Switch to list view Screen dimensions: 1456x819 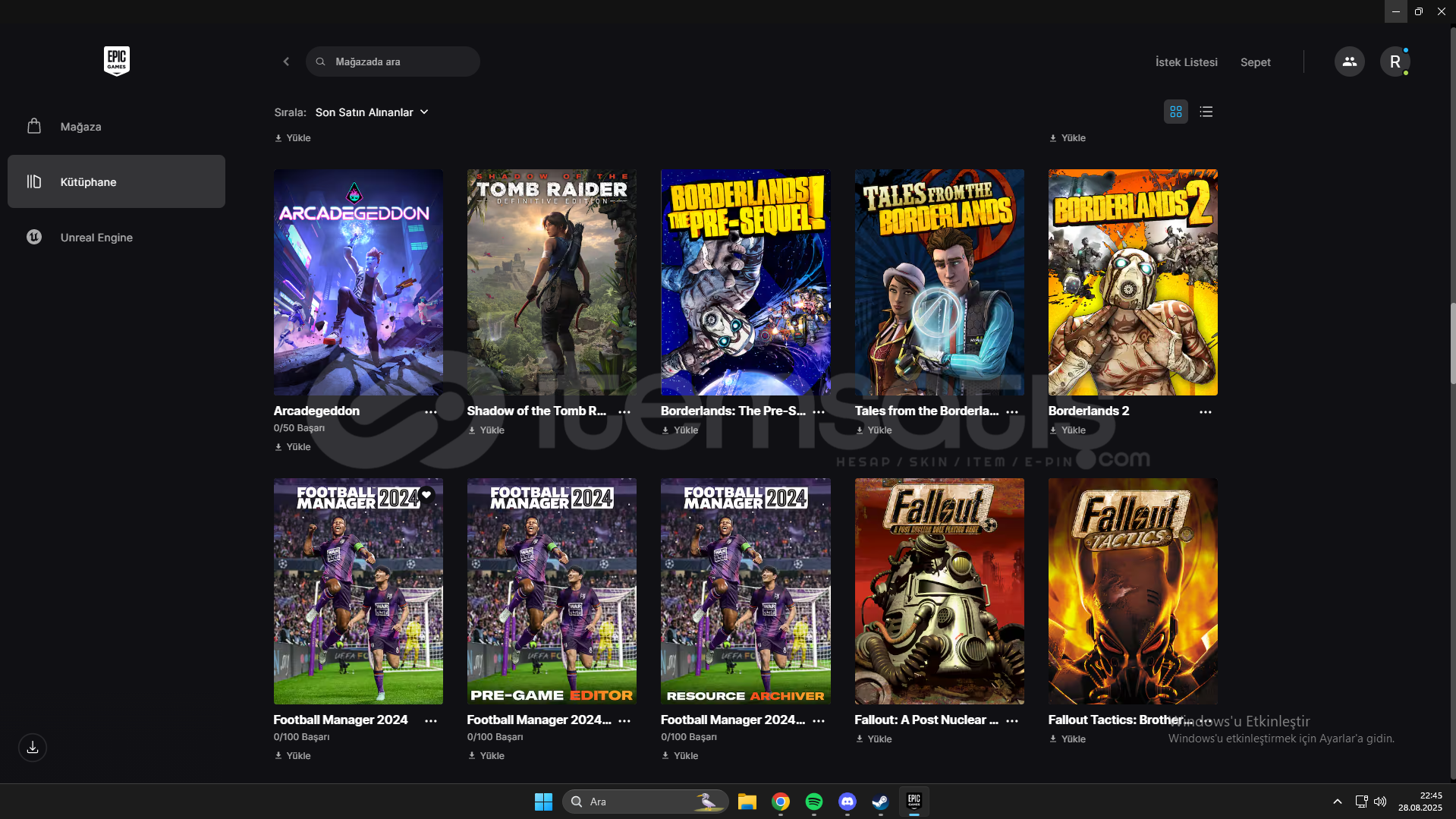1206,112
